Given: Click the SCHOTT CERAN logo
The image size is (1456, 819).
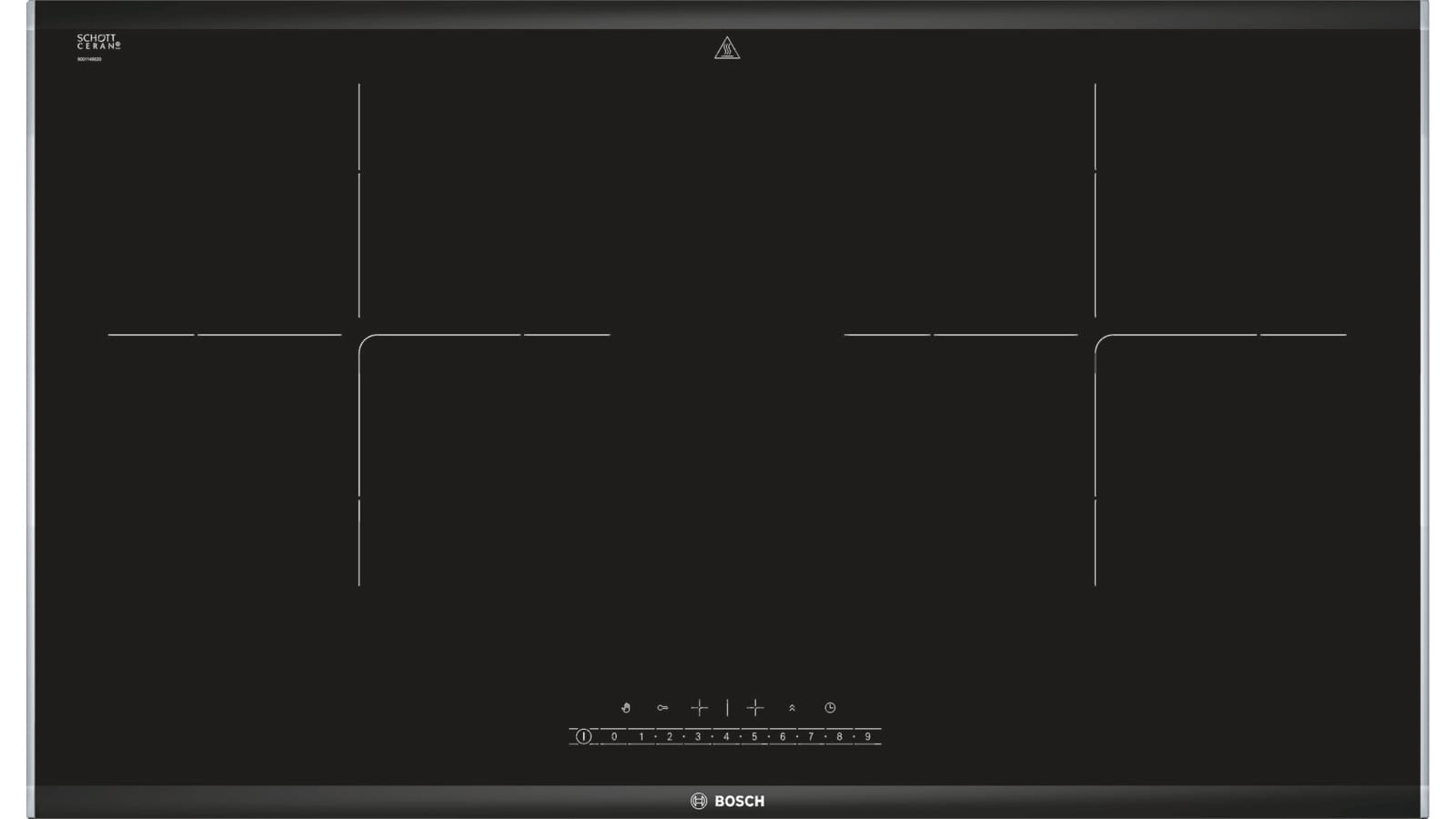Looking at the screenshot, I should click(98, 42).
